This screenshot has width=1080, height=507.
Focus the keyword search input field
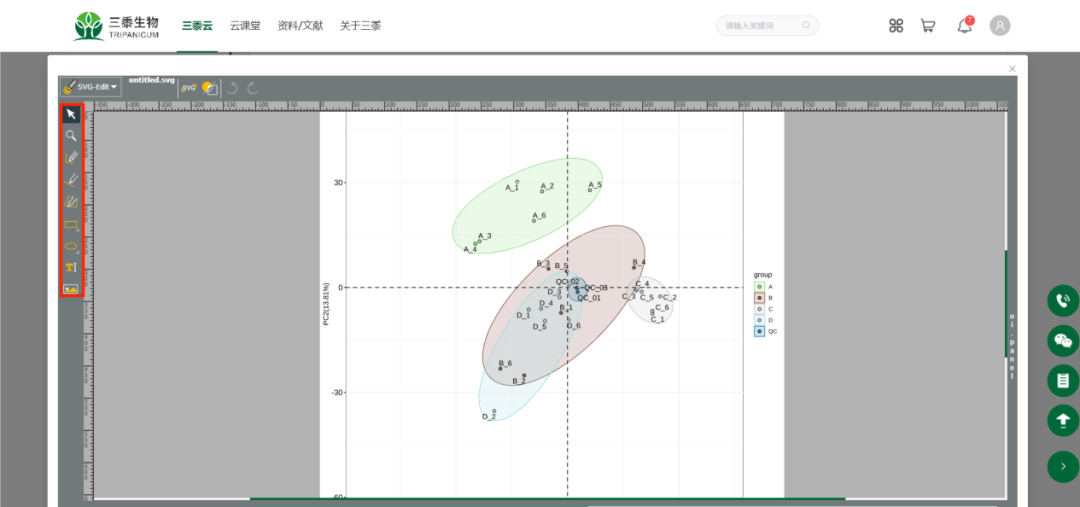[760, 26]
